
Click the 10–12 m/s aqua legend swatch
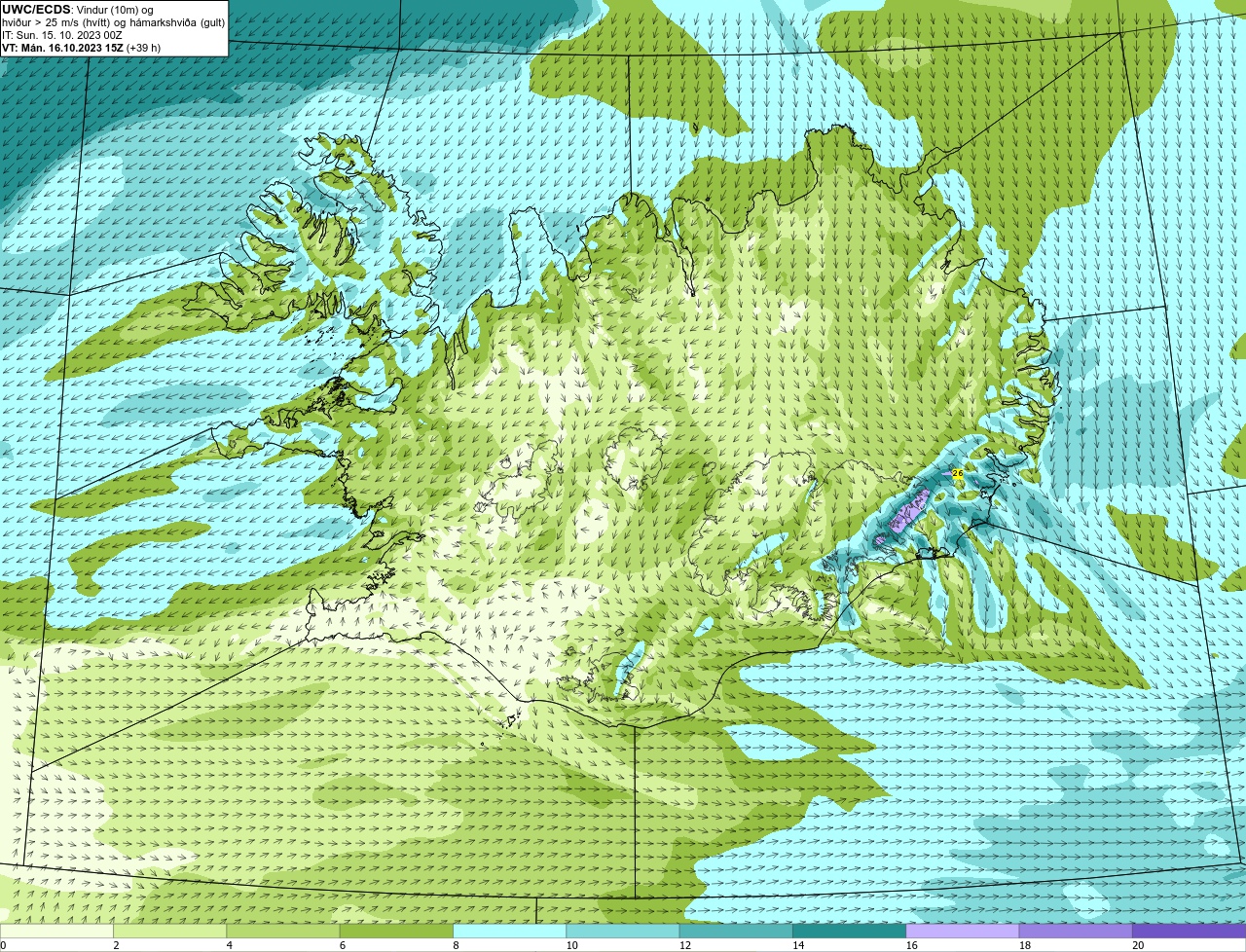[x=623, y=931]
